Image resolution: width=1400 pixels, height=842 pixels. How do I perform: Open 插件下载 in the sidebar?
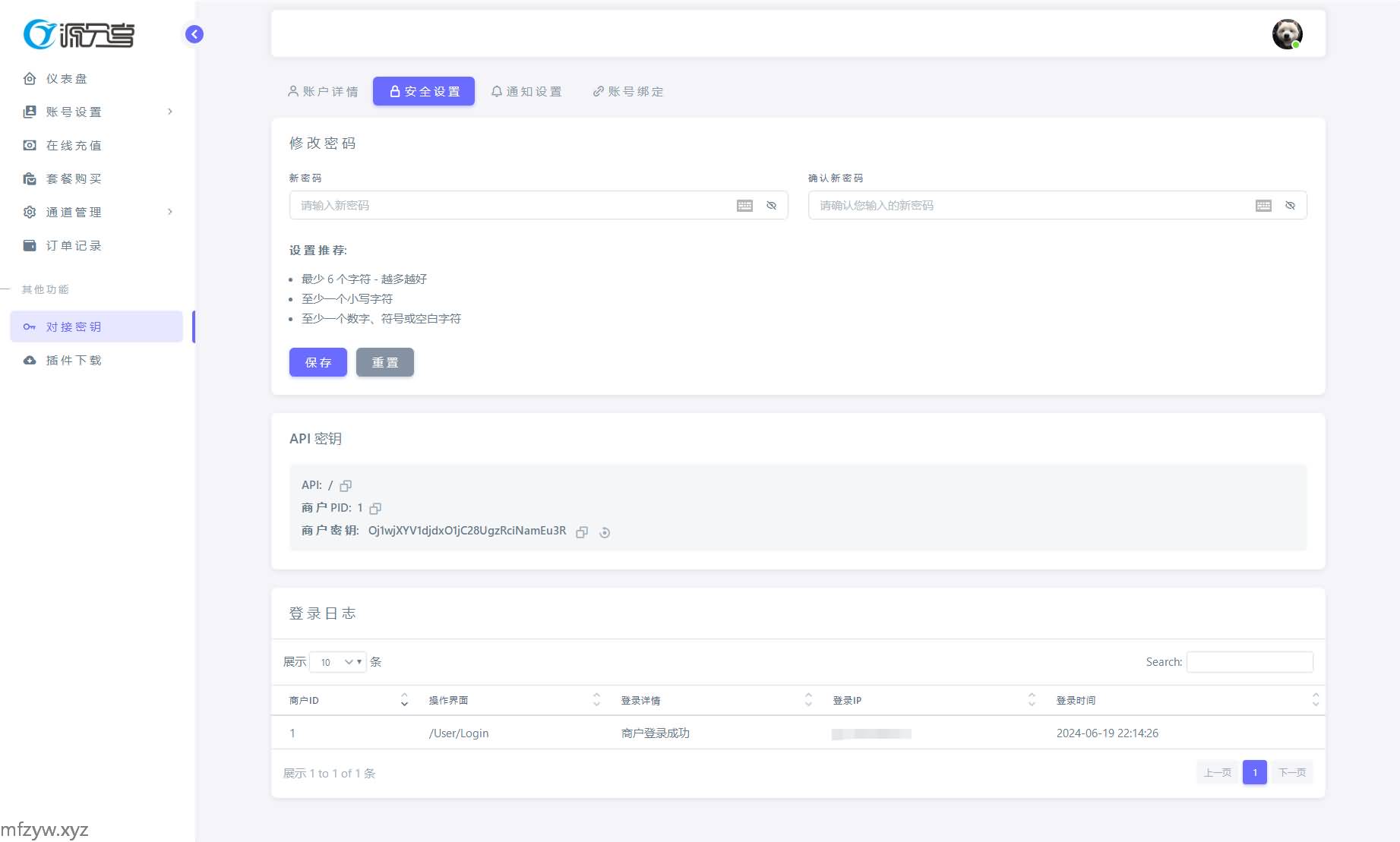click(74, 360)
